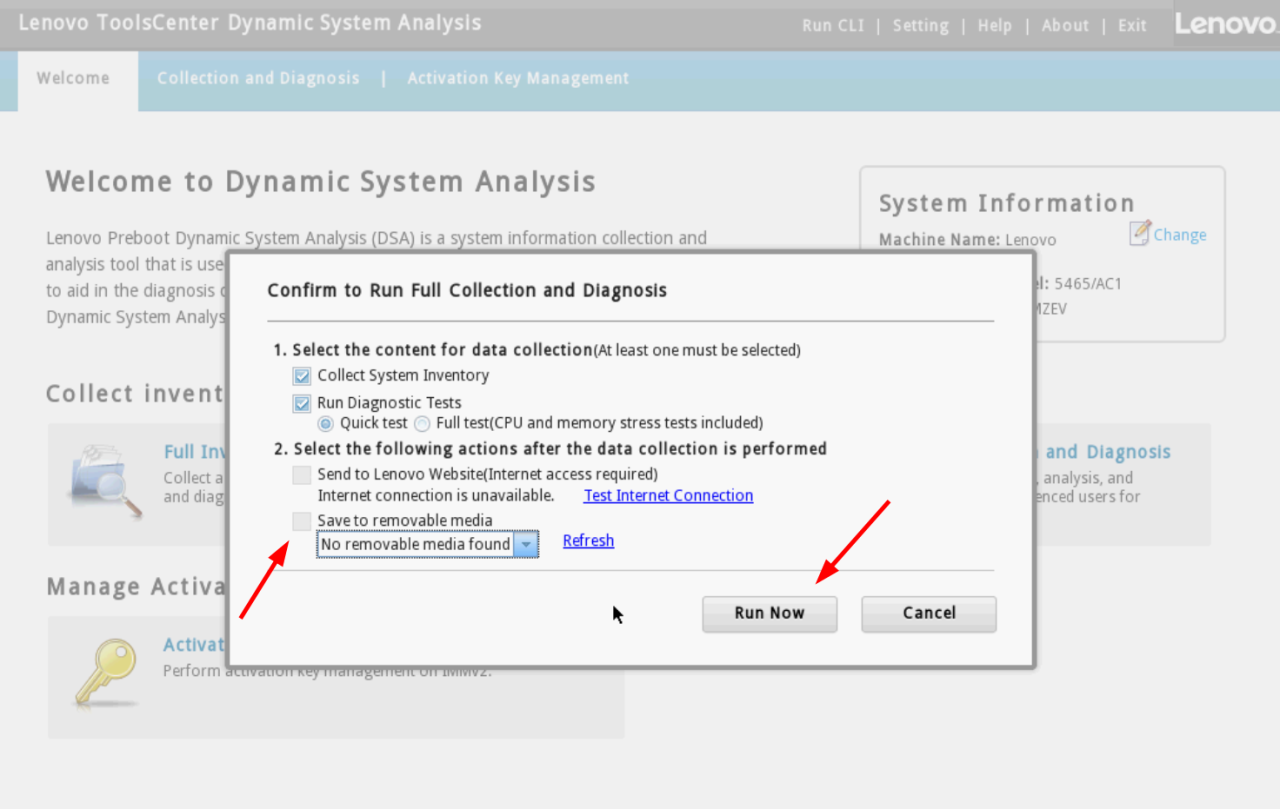Check Send to Lenovo Website option
This screenshot has height=809, width=1280.
point(302,475)
